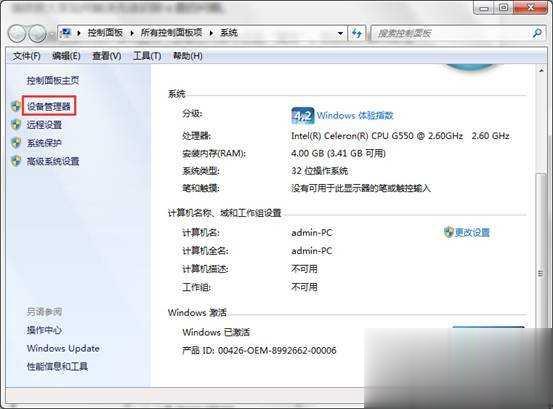553x409 pixels.
Task: Click the search magnifier icon
Action: pyautogui.click(x=536, y=33)
